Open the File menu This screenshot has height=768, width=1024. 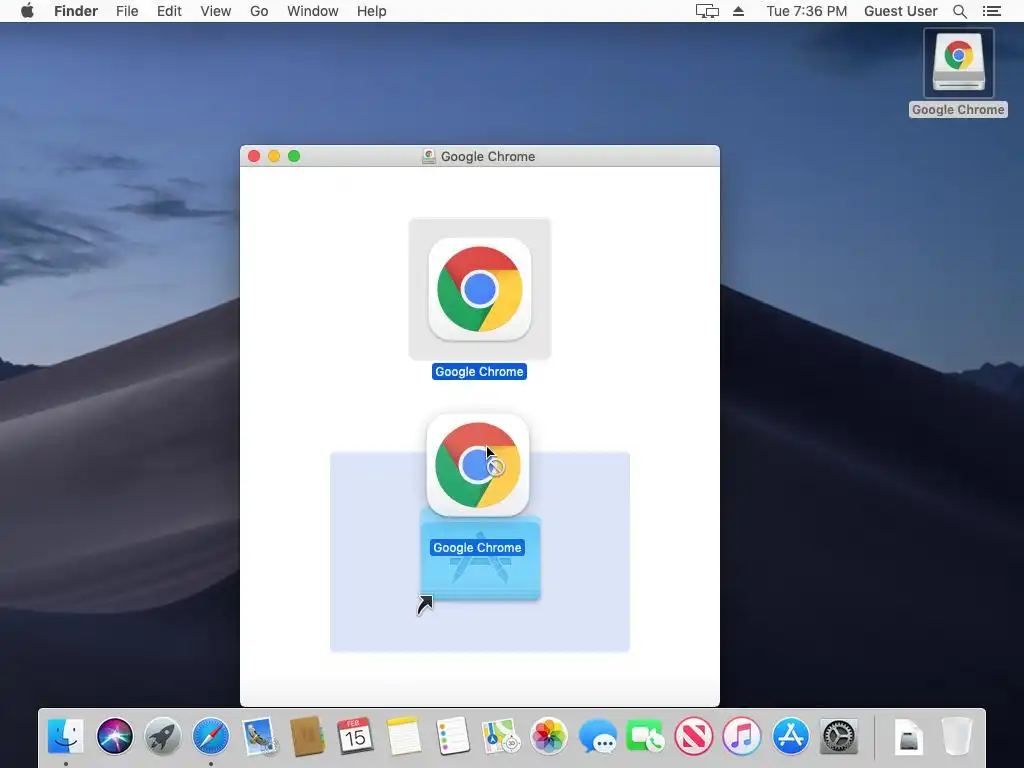point(127,11)
